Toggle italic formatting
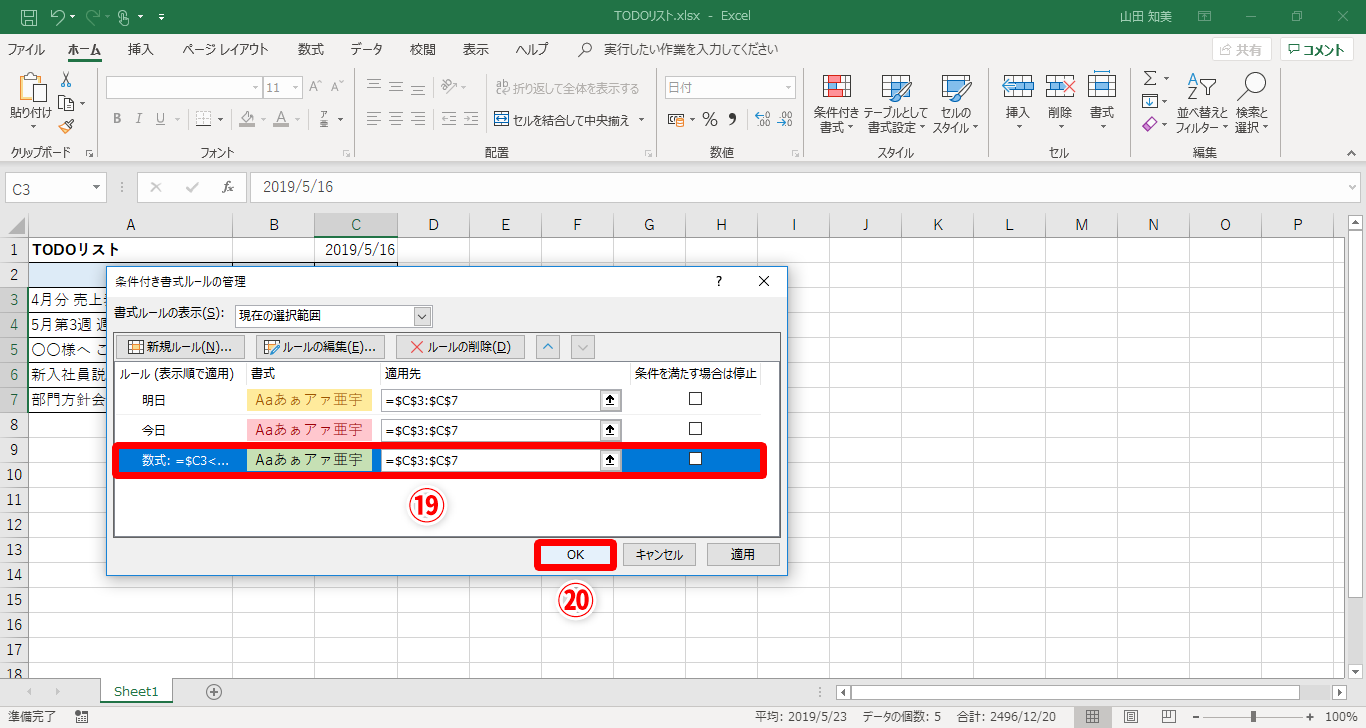Screen dimensions: 1366x728 (x=140, y=119)
